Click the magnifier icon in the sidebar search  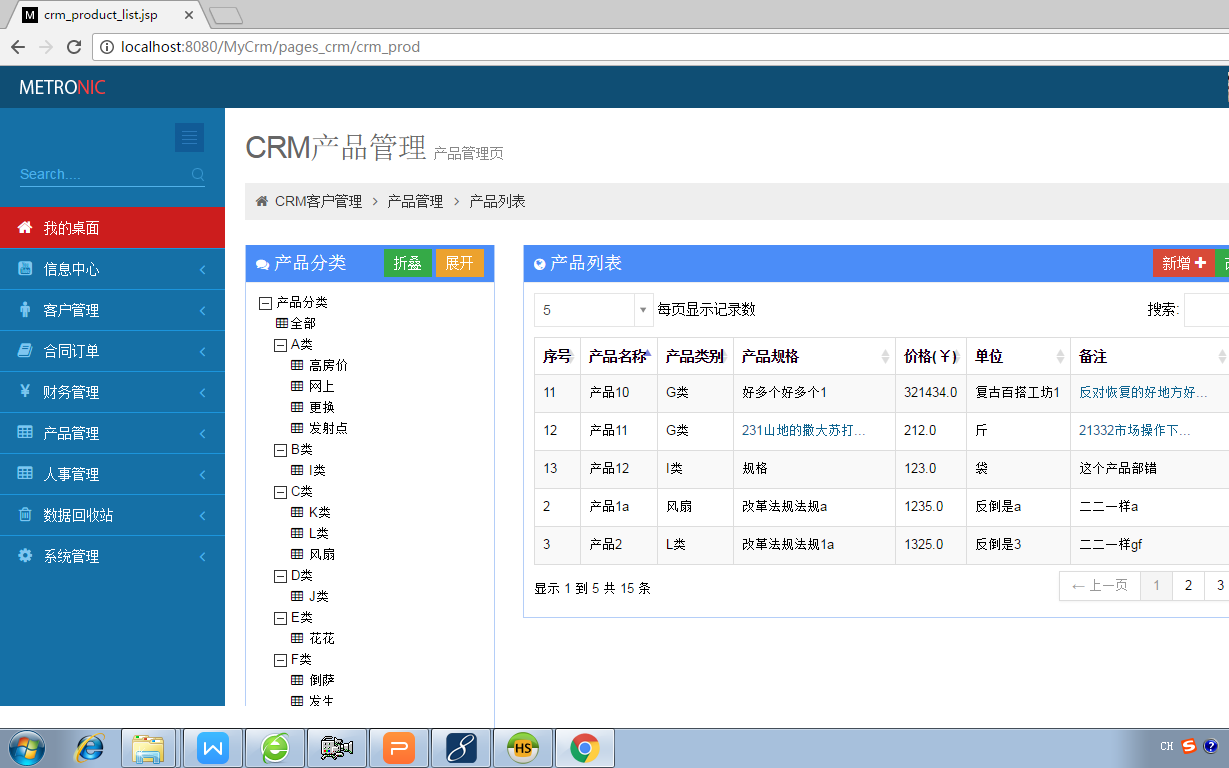pyautogui.click(x=197, y=174)
